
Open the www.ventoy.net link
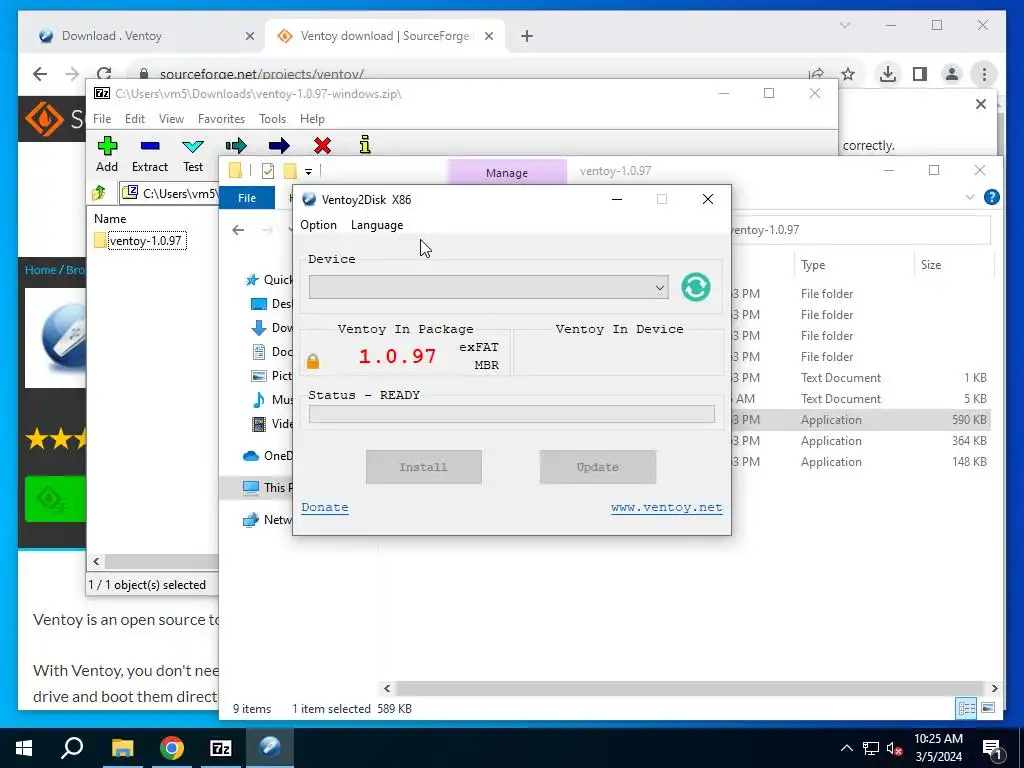click(667, 507)
